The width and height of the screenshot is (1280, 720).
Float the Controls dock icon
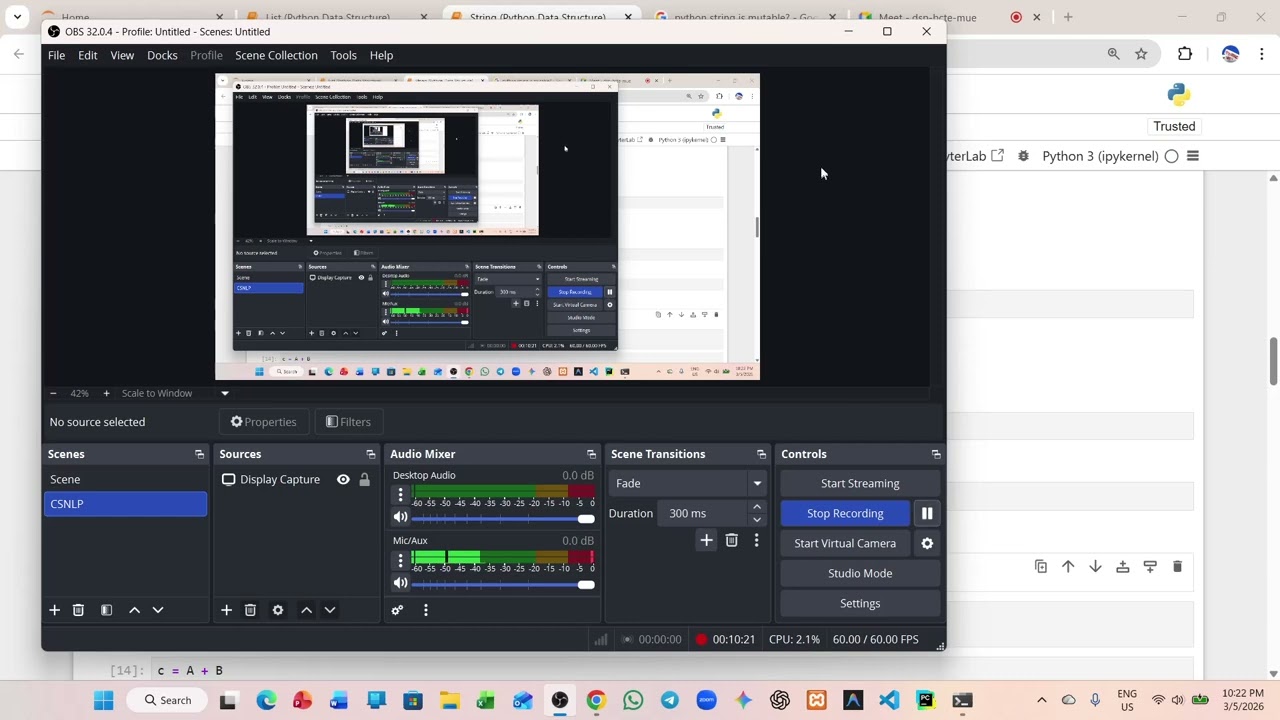tap(936, 454)
